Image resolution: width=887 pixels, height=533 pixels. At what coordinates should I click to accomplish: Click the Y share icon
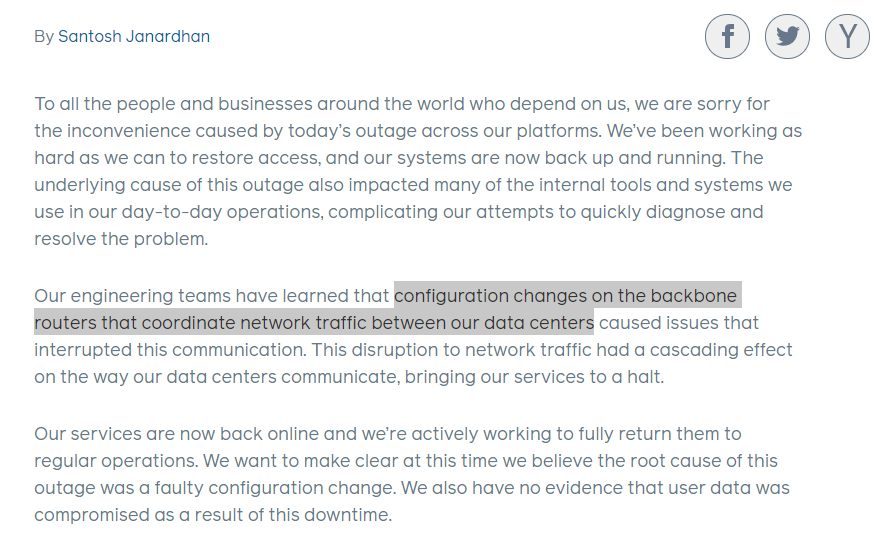pos(847,37)
